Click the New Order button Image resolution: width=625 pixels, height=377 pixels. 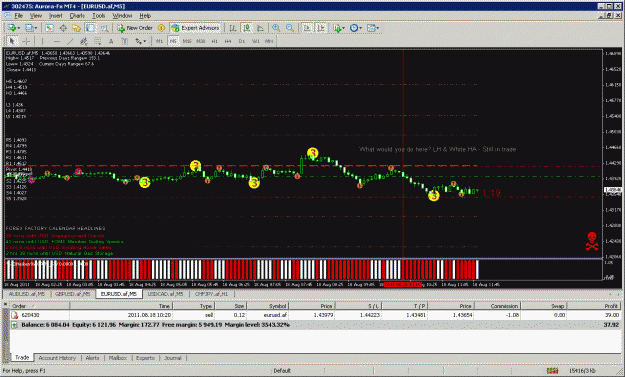click(135, 28)
